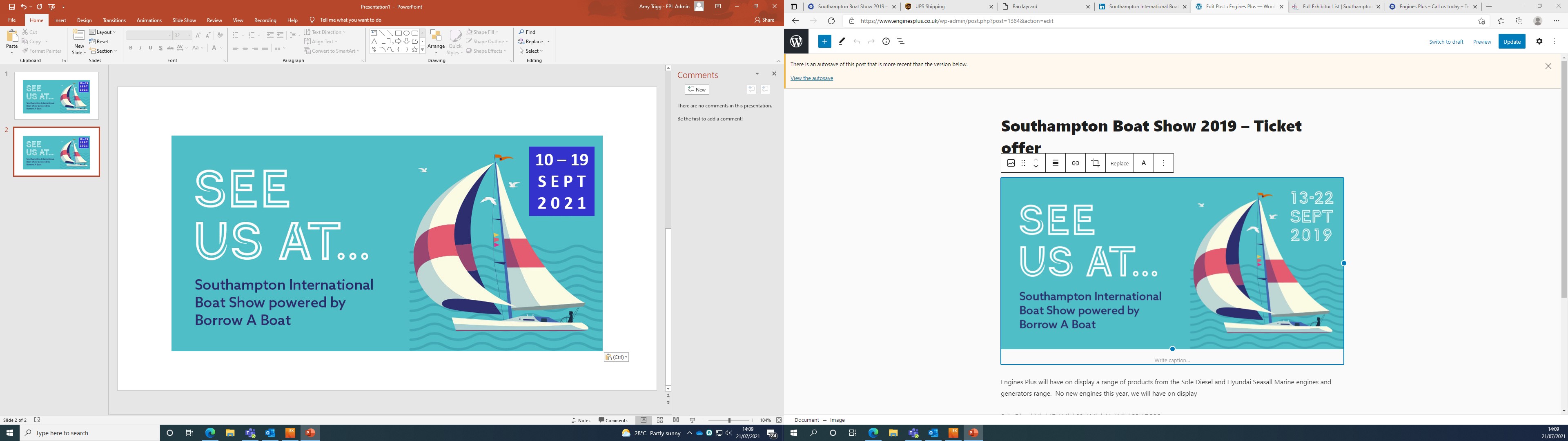The image size is (1568, 441).
Task: Click the Switch to draft link
Action: point(1446,42)
